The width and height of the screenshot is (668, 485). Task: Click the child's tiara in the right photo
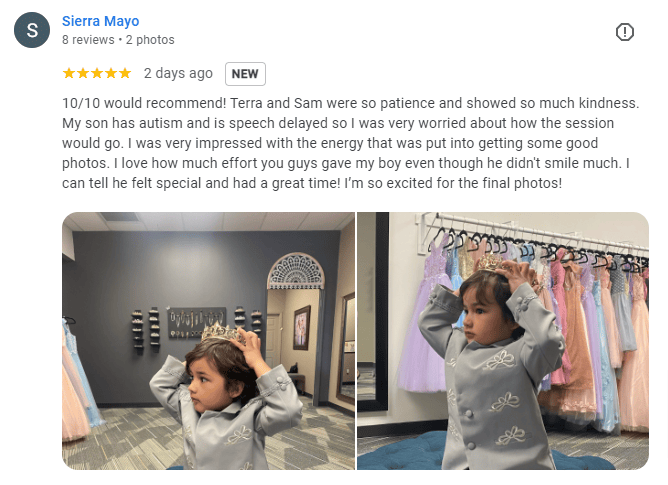(x=490, y=263)
